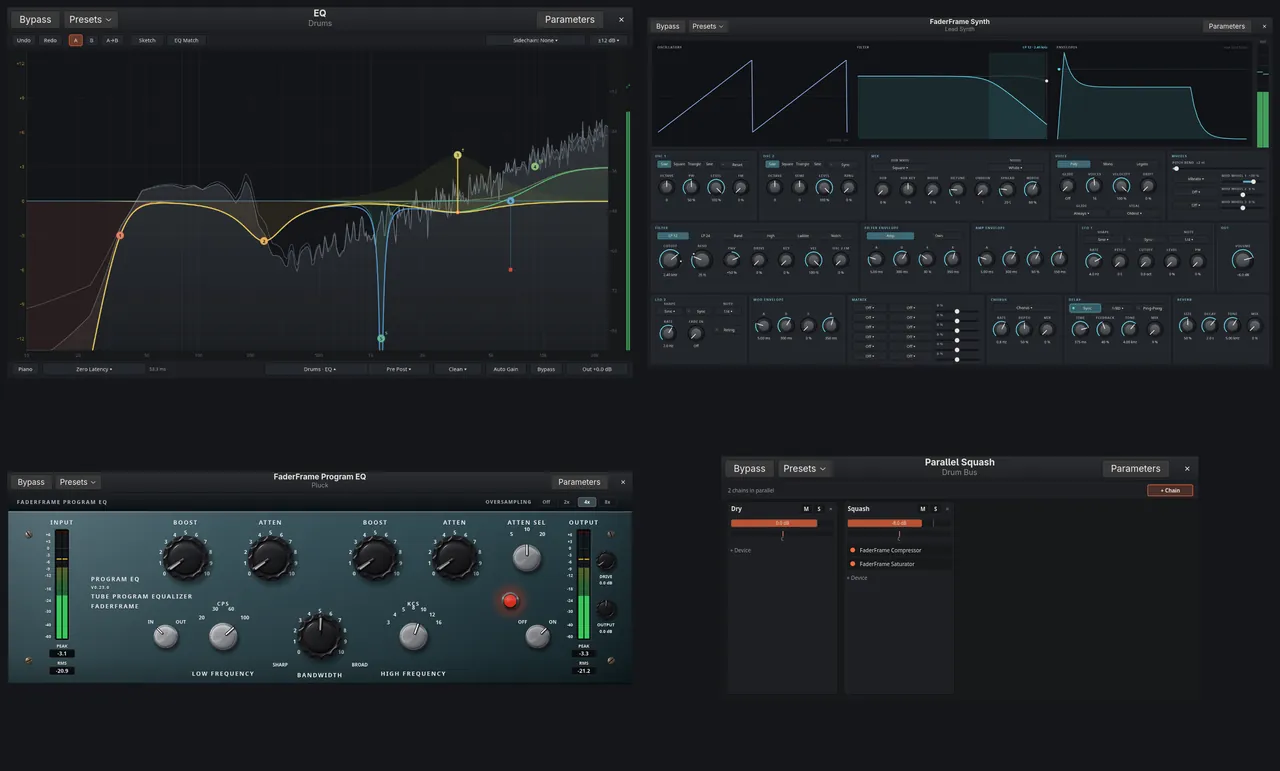This screenshot has width=1280, height=771.
Task: Open Presets dropdown in the EQ window
Action: (x=91, y=19)
